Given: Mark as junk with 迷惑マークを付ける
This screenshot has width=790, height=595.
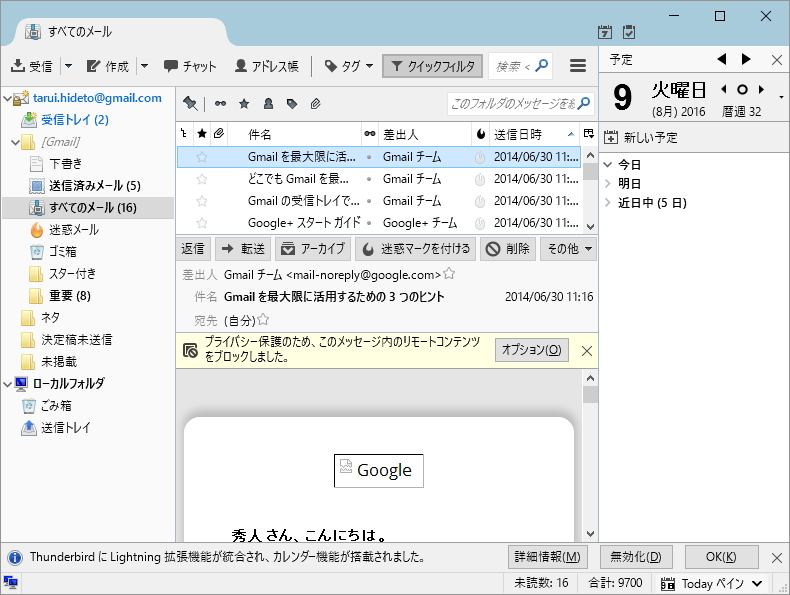Looking at the screenshot, I should coord(416,249).
